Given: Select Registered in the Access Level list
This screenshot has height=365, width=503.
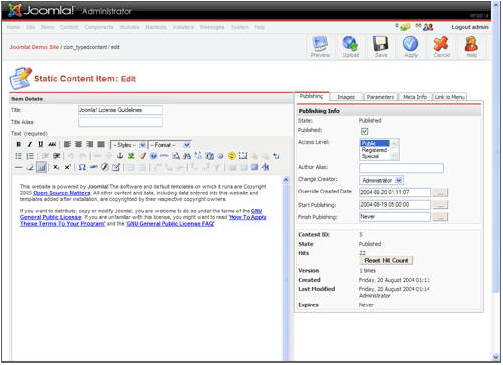Looking at the screenshot, I should pos(375,150).
